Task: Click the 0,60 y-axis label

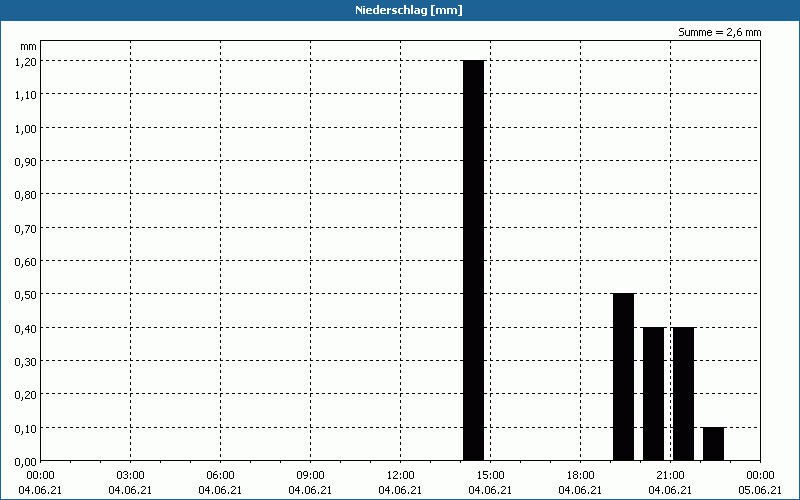Action: pos(26,261)
